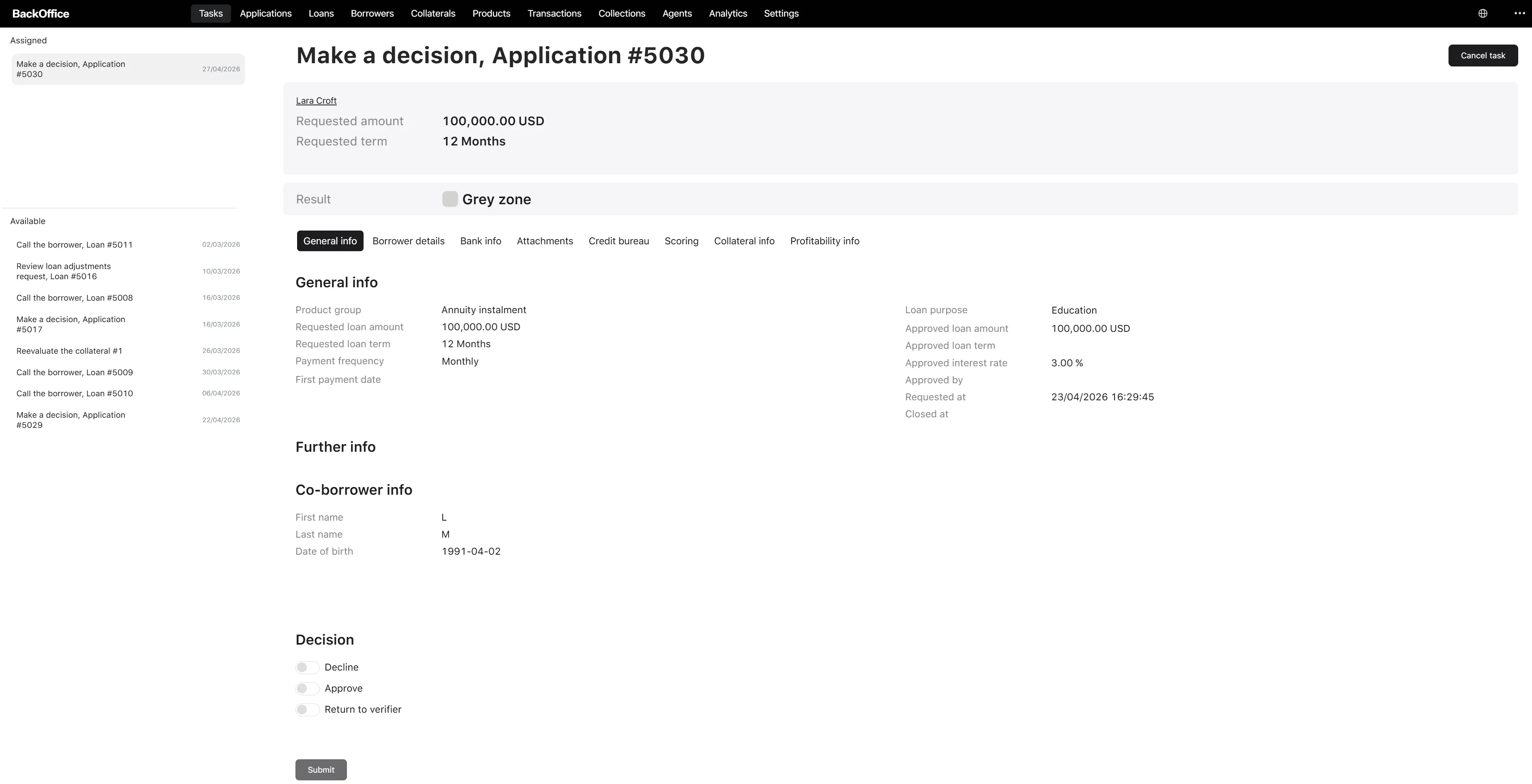Click the Annuity instalment product group value
The width and height of the screenshot is (1532, 784).
(484, 310)
